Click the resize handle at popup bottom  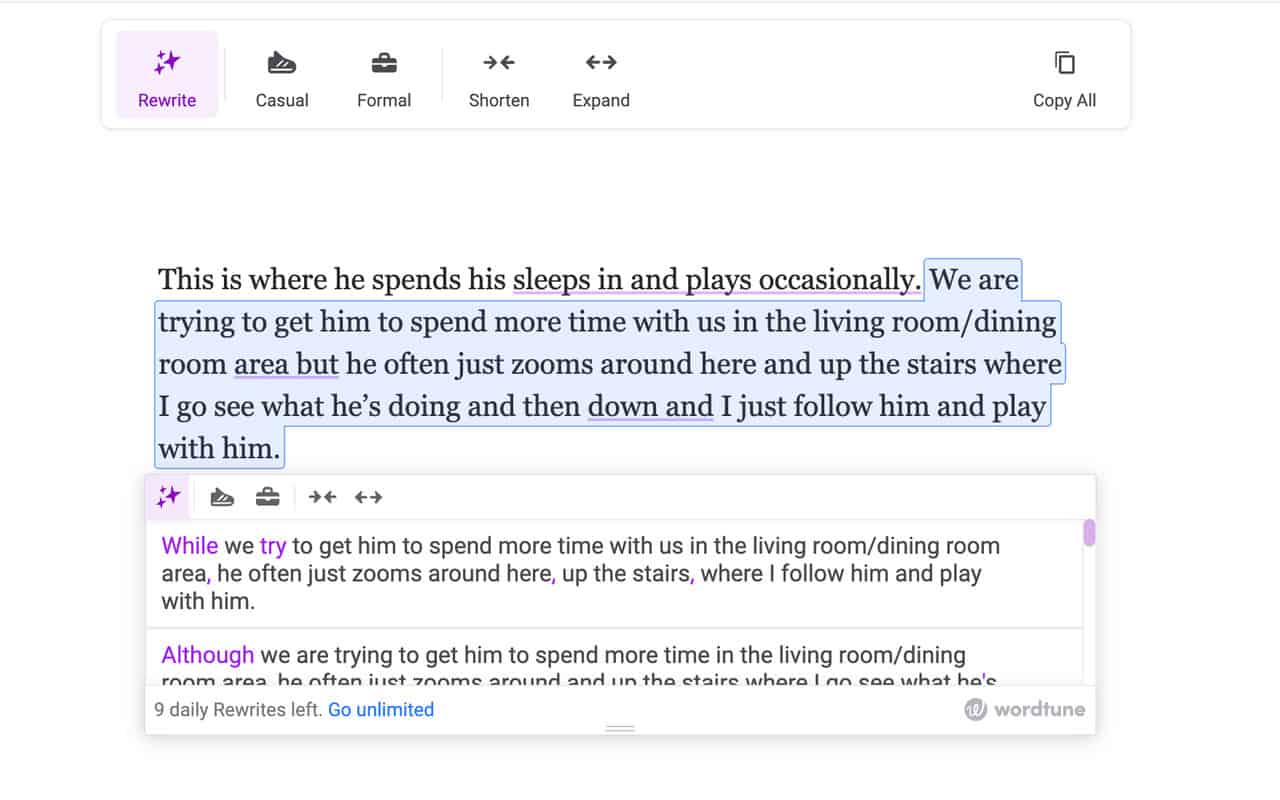620,728
